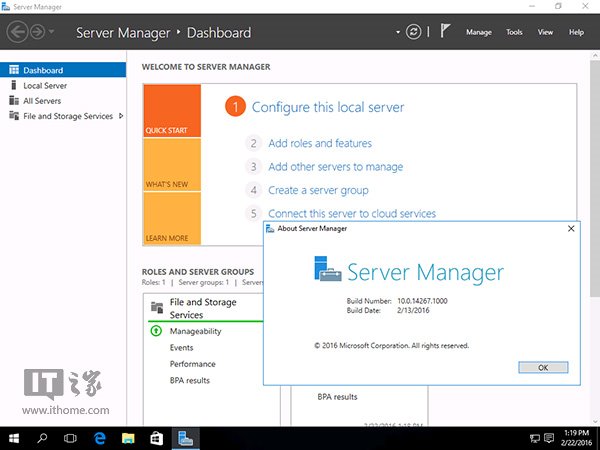Select the LEARN MORE tile
The image size is (600, 450).
tap(172, 218)
